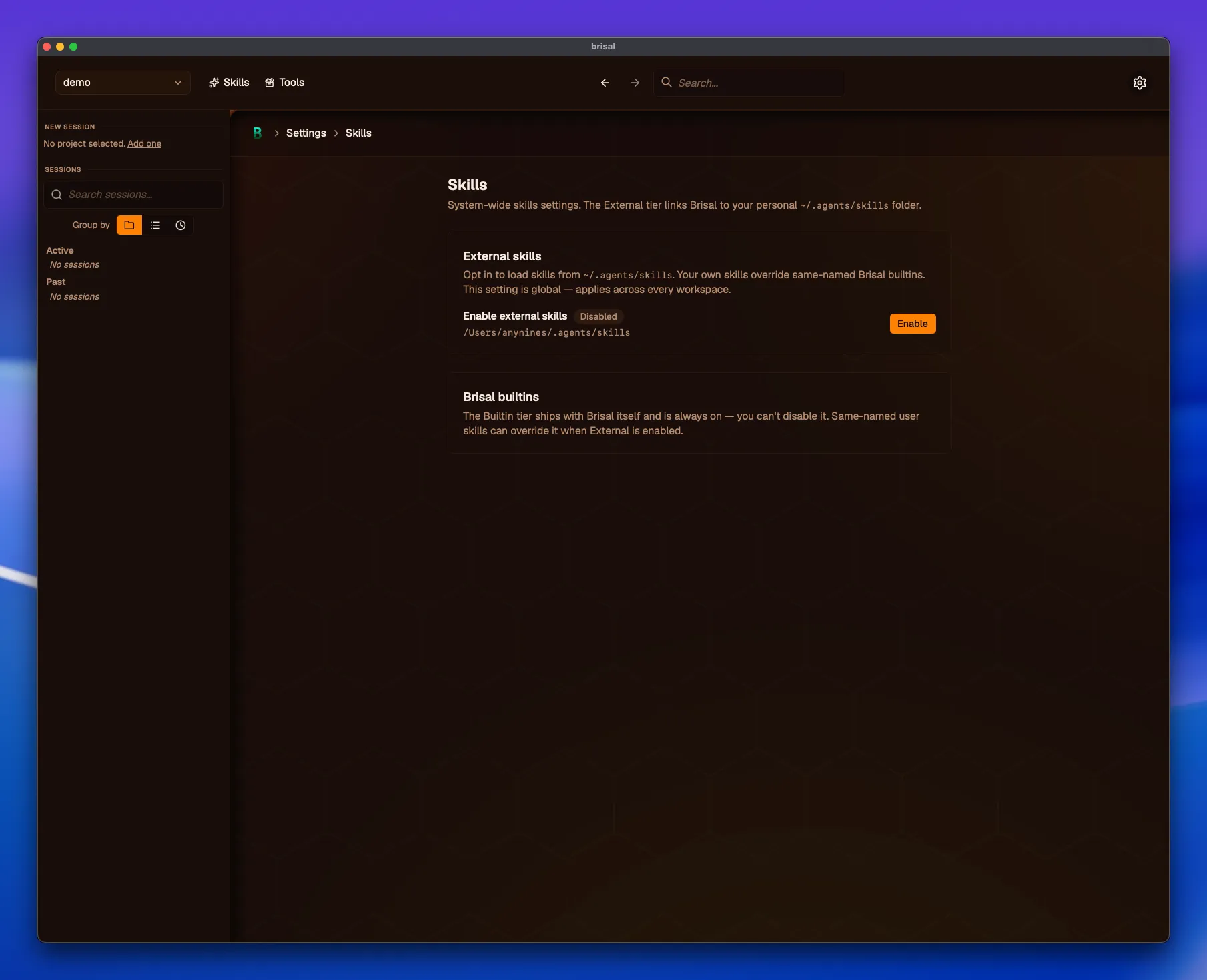1207x980 pixels.
Task: Group sessions by folder icon
Action: click(x=129, y=225)
